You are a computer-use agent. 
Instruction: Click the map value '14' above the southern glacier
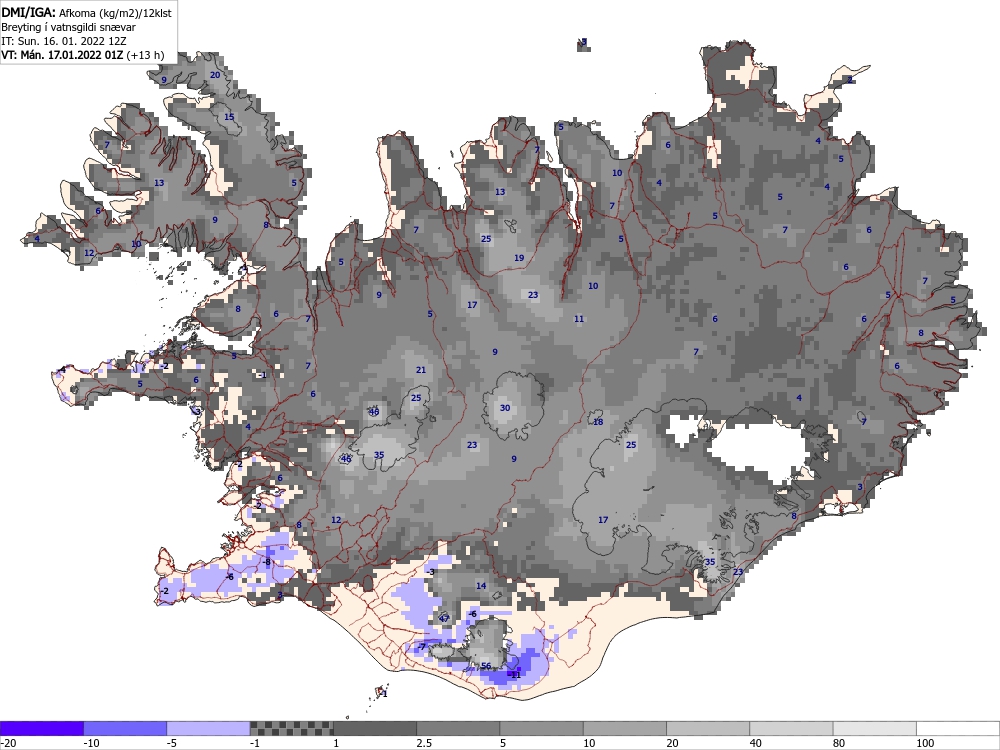pyautogui.click(x=481, y=585)
